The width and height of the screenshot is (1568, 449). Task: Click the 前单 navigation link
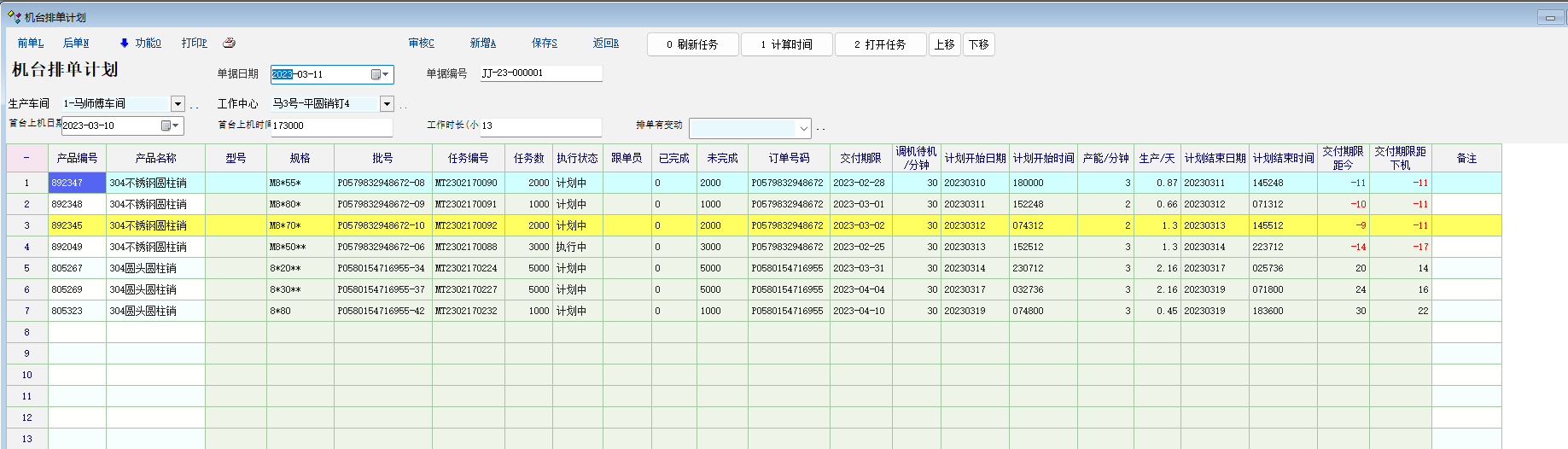tap(30, 43)
